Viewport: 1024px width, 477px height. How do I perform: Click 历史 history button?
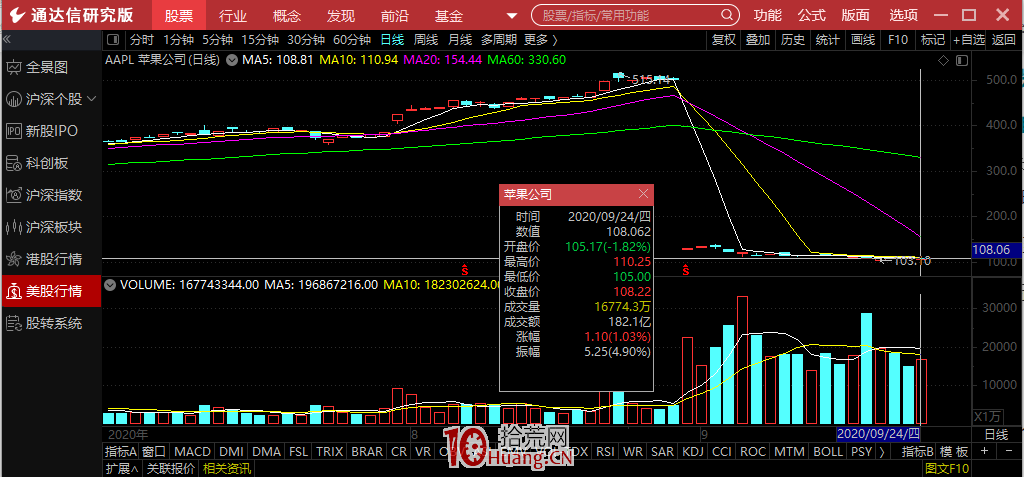[793, 40]
